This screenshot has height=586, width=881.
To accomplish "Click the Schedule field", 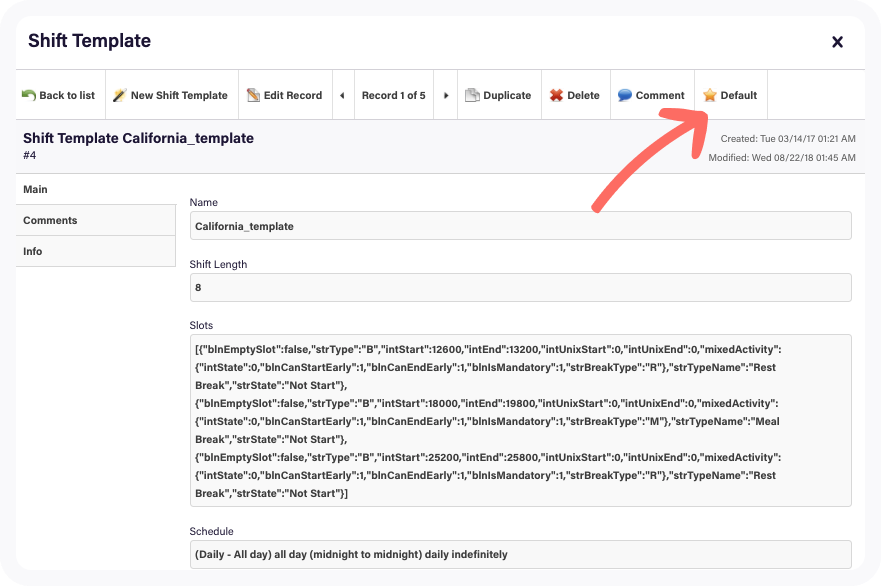I will 520,554.
